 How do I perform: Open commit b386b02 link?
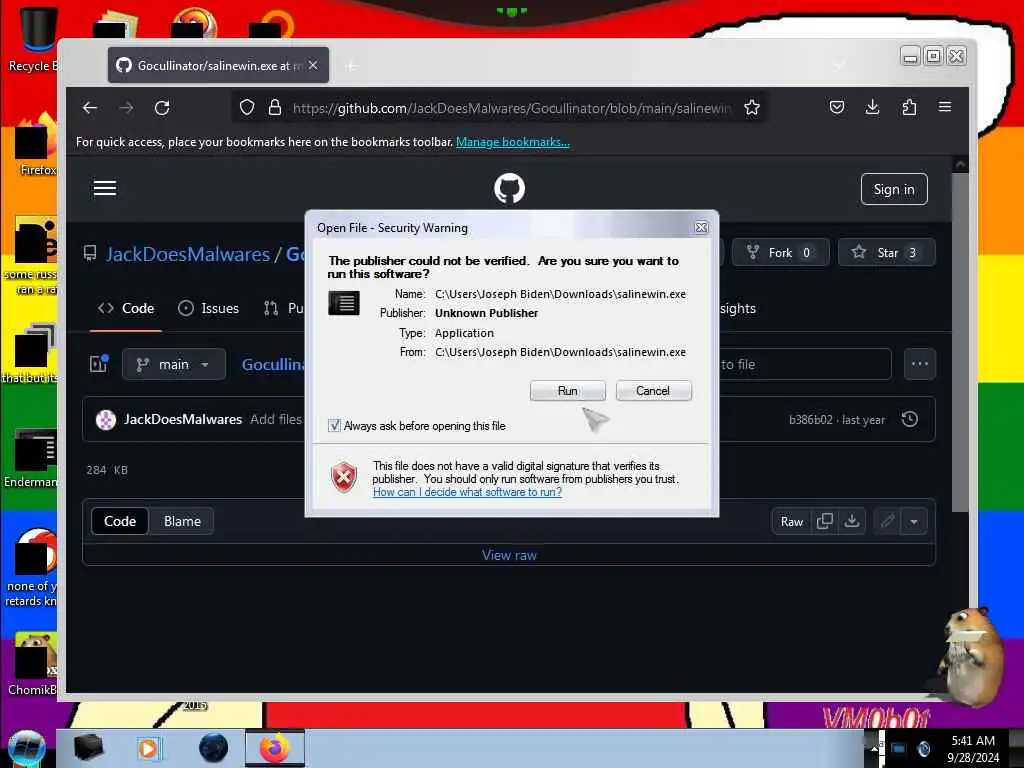tap(810, 420)
